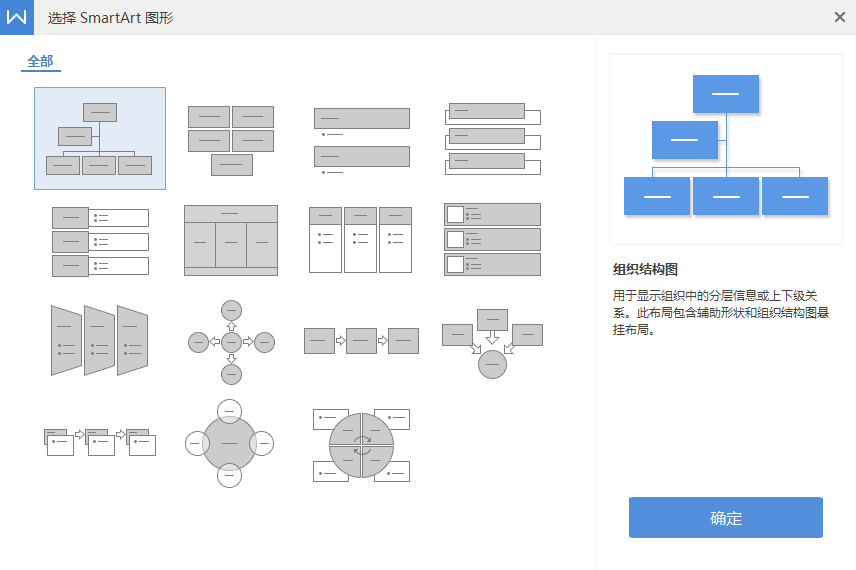This screenshot has width=856, height=570.
Task: Click the 组织结构图 title text
Action: coord(645,270)
